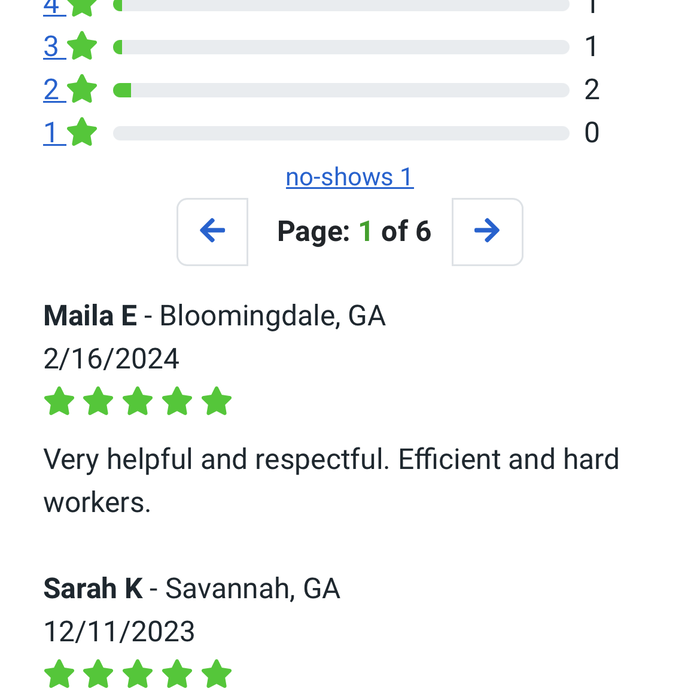Open the no-shows 1 link
Image resolution: width=700 pixels, height=700 pixels.
click(x=350, y=177)
